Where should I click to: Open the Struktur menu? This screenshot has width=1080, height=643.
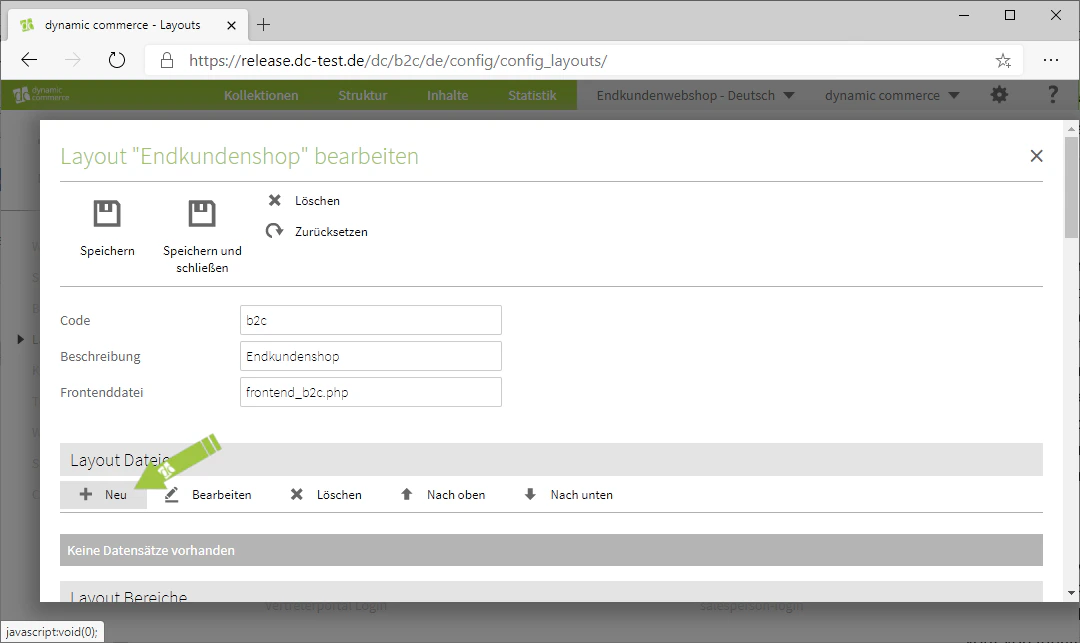coord(362,95)
